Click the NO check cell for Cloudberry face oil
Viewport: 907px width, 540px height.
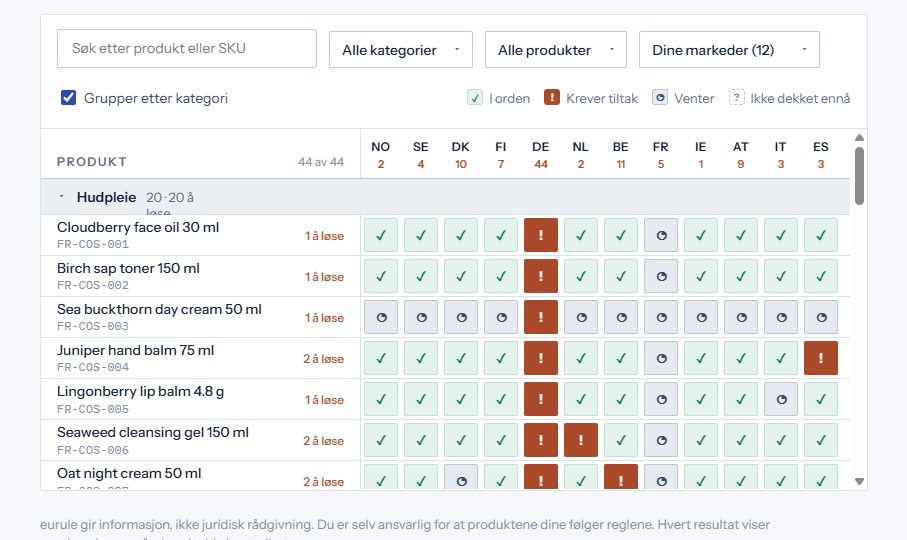[381, 235]
